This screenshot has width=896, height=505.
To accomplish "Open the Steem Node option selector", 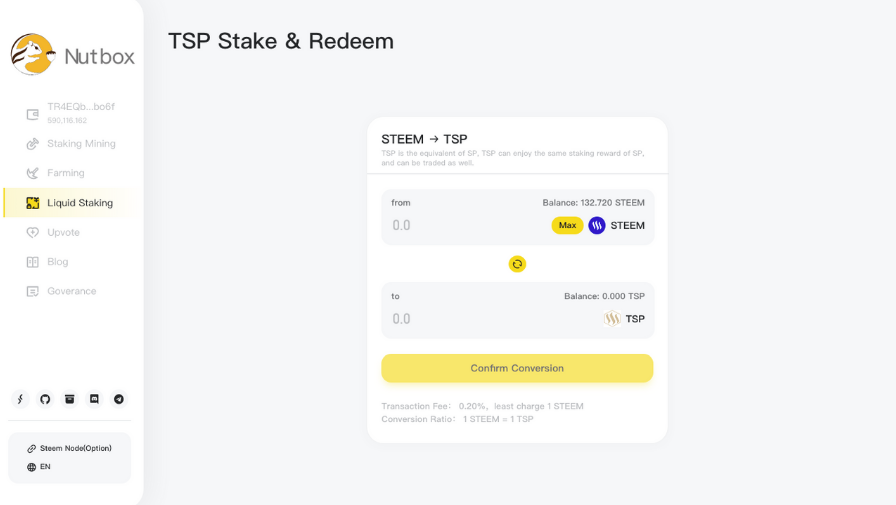I will tap(70, 448).
